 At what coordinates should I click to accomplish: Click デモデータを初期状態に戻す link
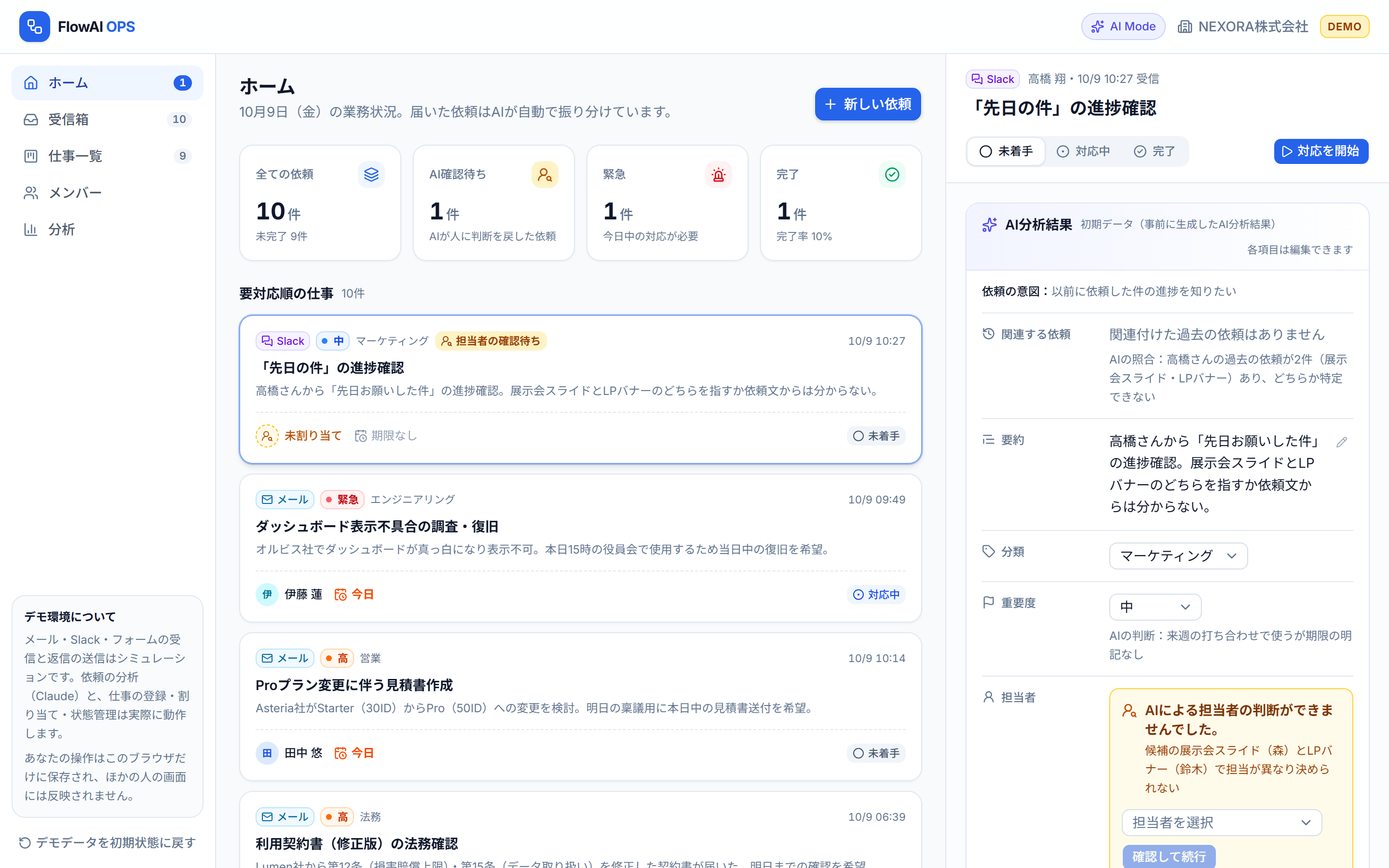tap(108, 842)
